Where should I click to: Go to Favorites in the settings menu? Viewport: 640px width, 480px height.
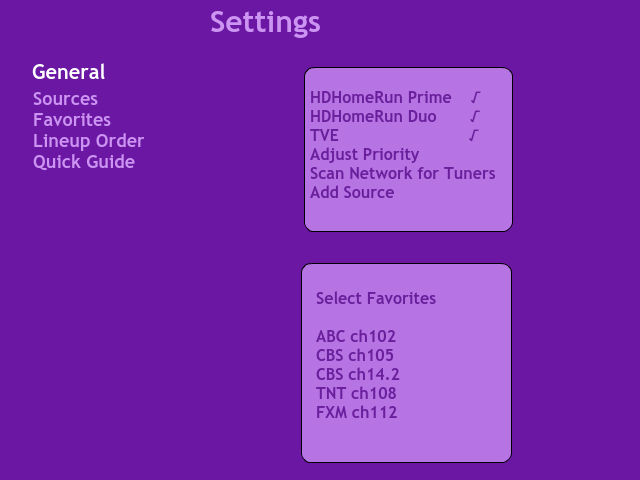point(72,120)
